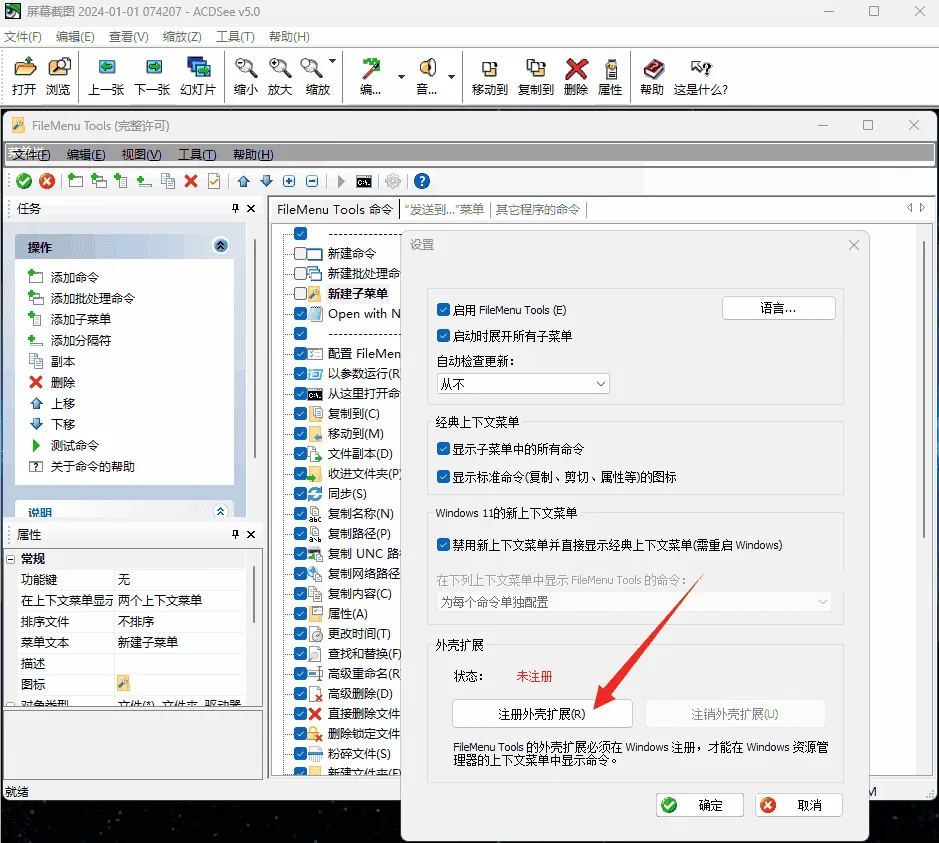Click the blue help question mark icon
Viewport: 939px width, 843px height.
pyautogui.click(x=422, y=181)
